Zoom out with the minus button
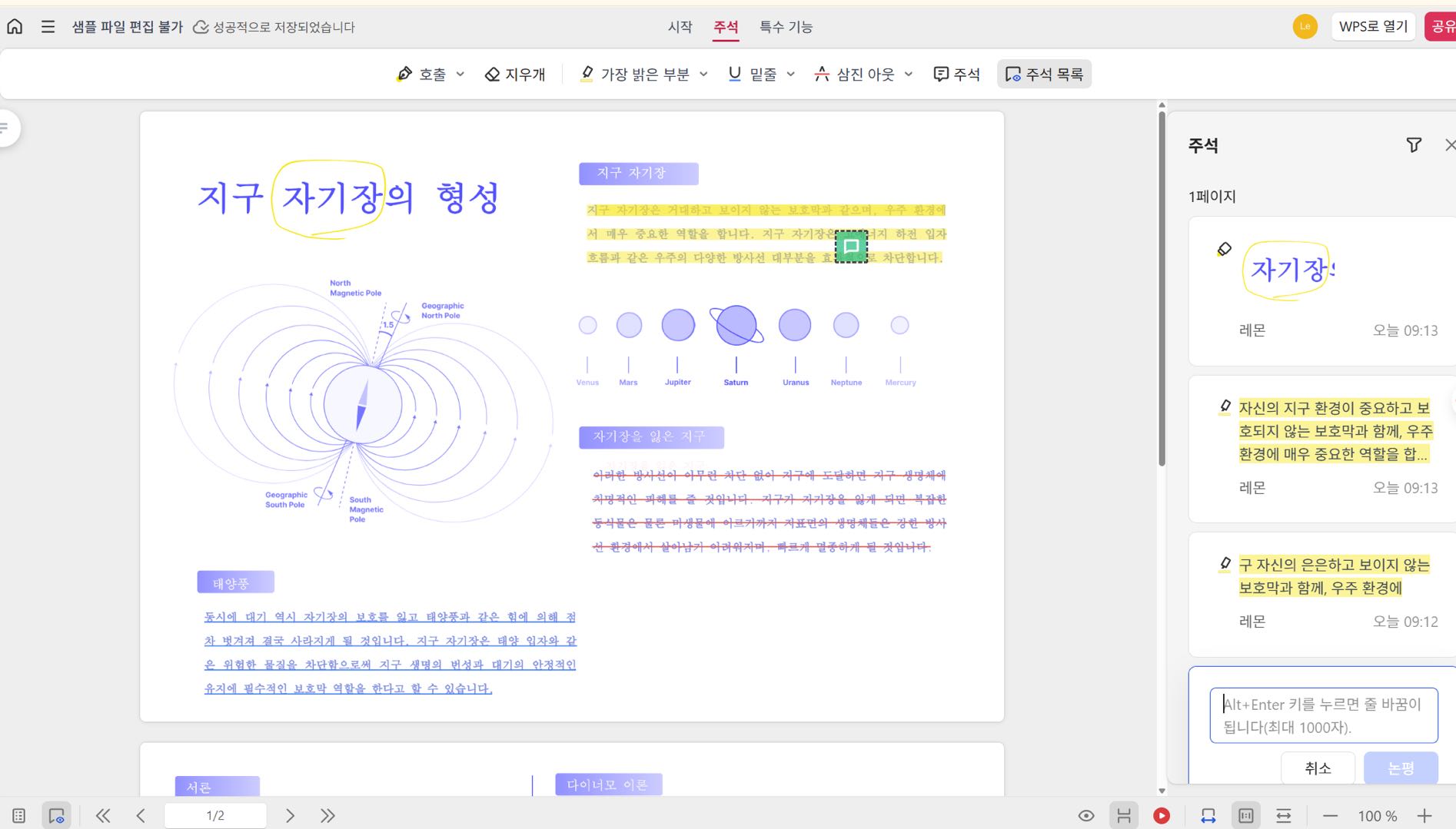 click(x=1331, y=815)
